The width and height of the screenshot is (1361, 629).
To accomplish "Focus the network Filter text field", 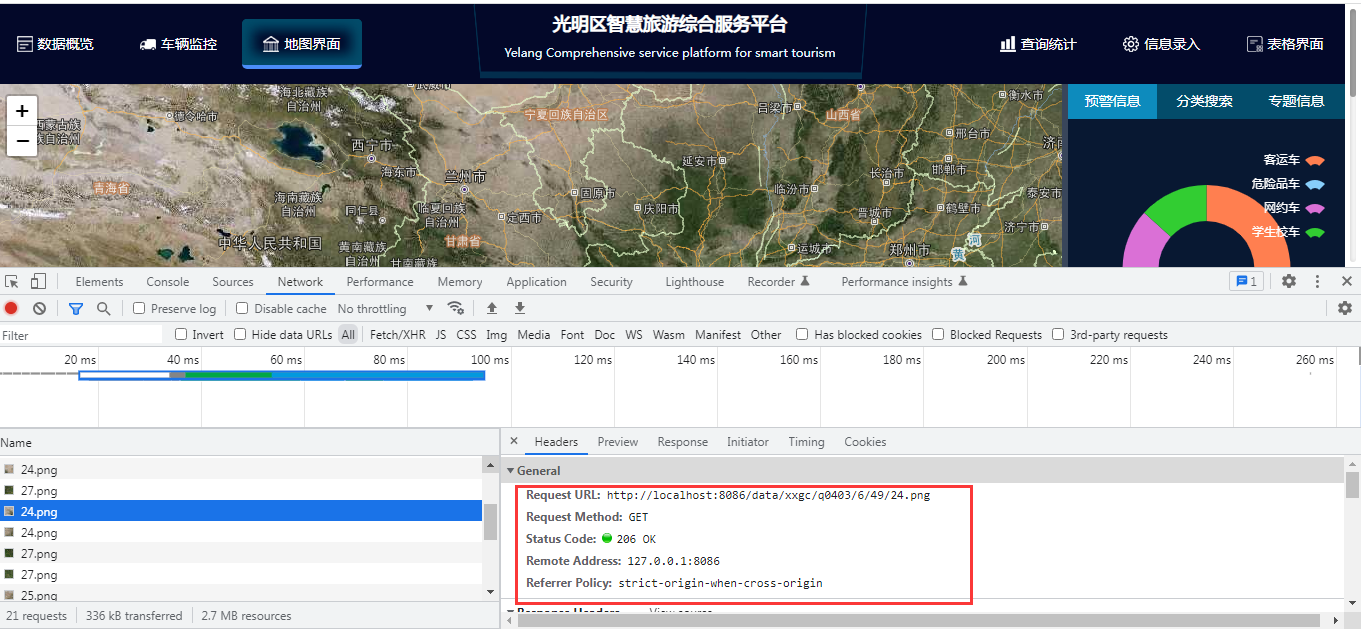I will (x=81, y=335).
